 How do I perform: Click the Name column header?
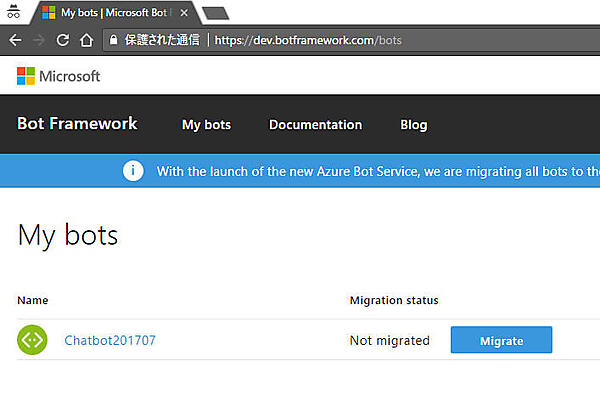click(x=33, y=300)
